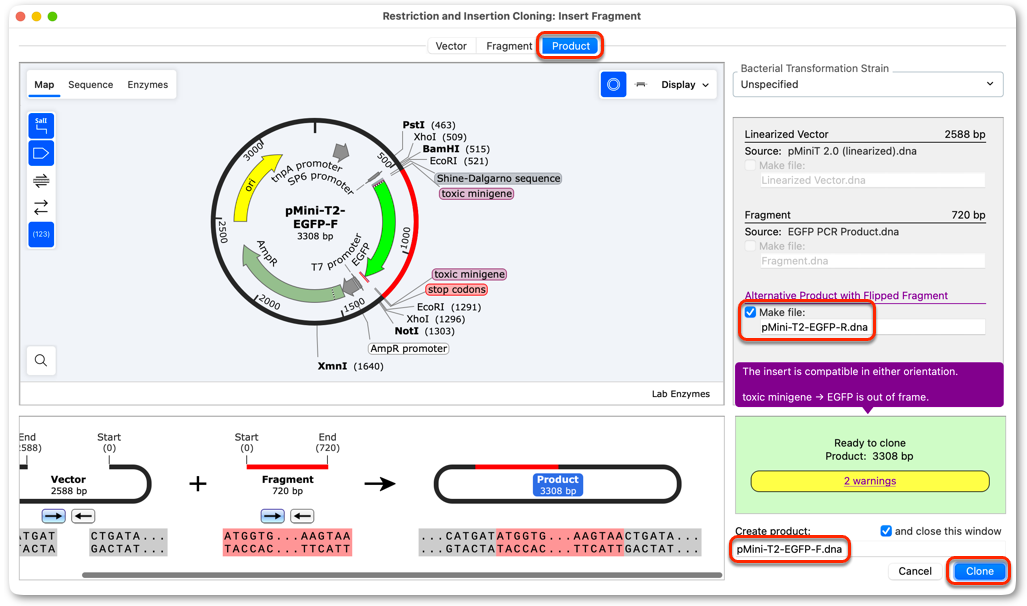Open the Bacterial Transformation Strain dropdown
1027x606 pixels.
coord(867,85)
